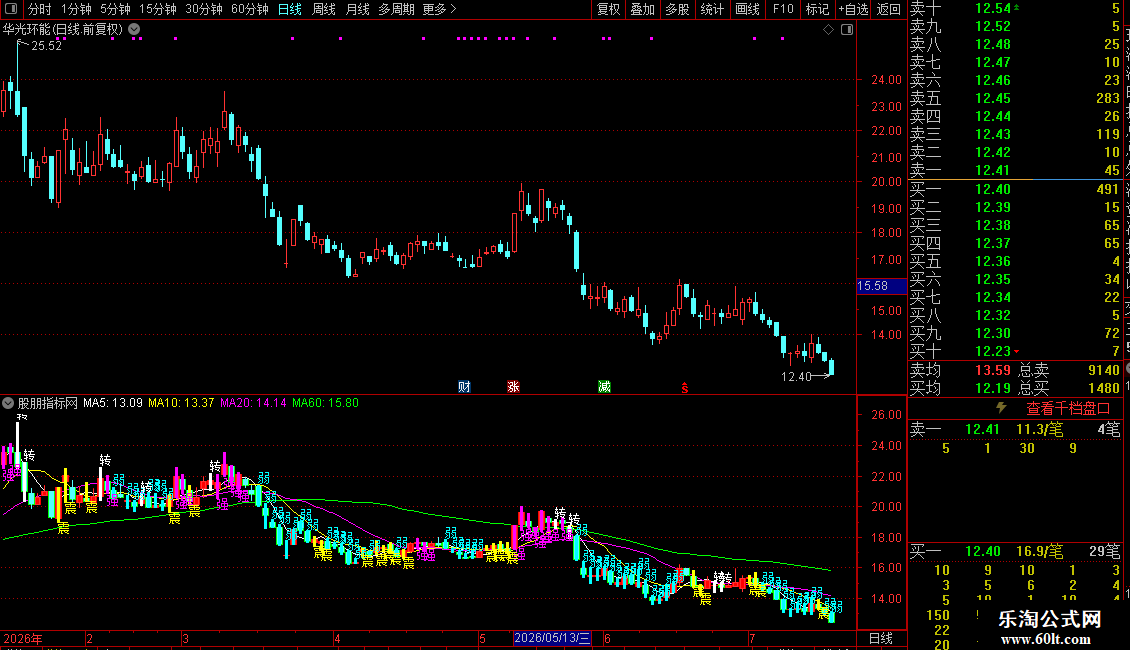This screenshot has width=1130, height=650.
Task: Click the 2026/05/13/三 date label on time axis
Action: tap(552, 638)
